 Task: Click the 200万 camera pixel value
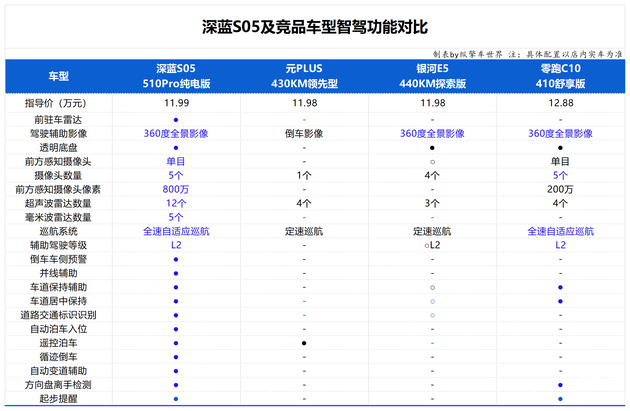click(x=560, y=189)
